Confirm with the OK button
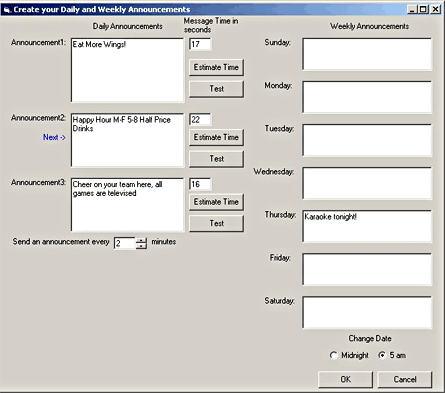The image size is (445, 393). tap(345, 379)
